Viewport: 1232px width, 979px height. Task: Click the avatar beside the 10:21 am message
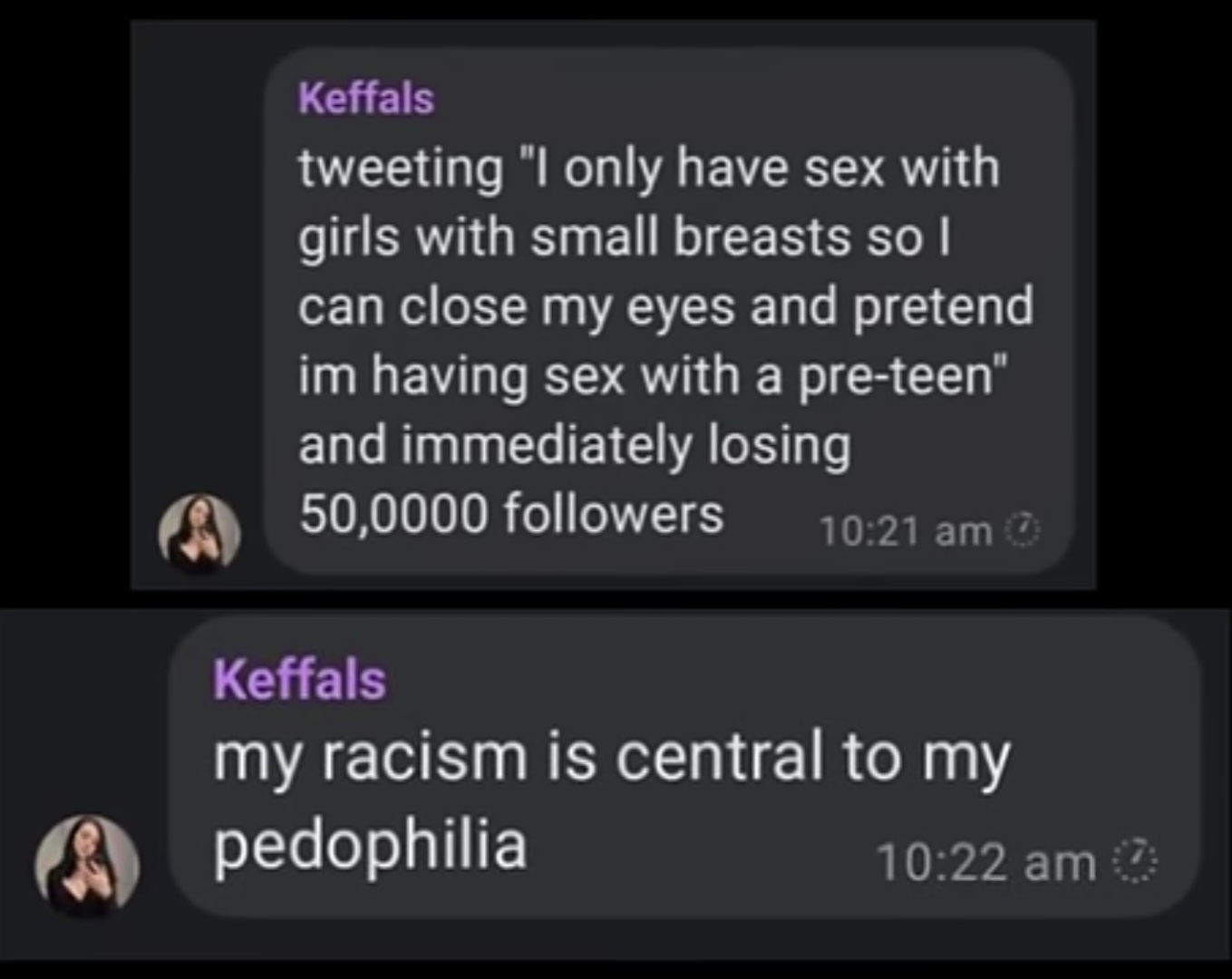click(199, 533)
